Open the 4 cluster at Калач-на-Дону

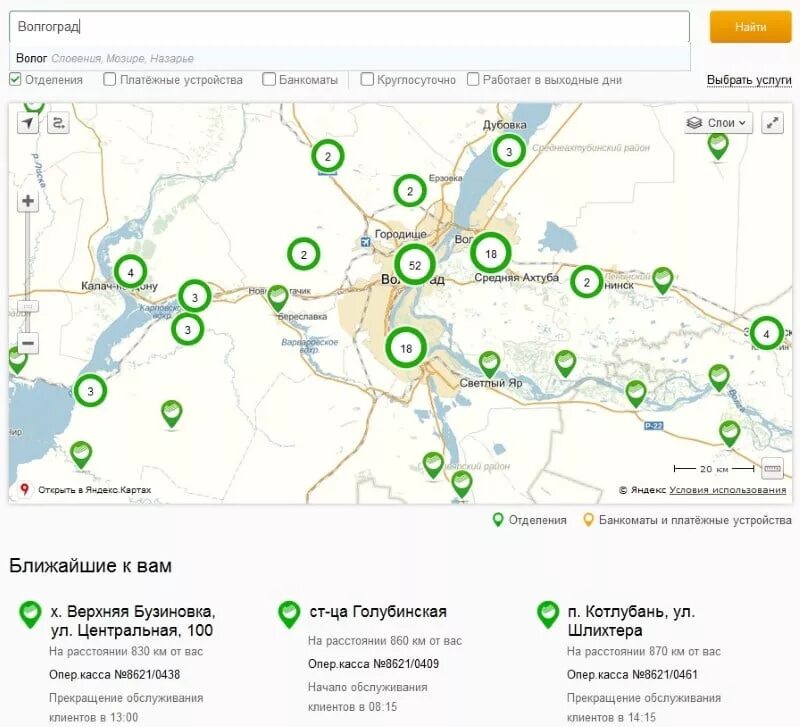tap(131, 272)
